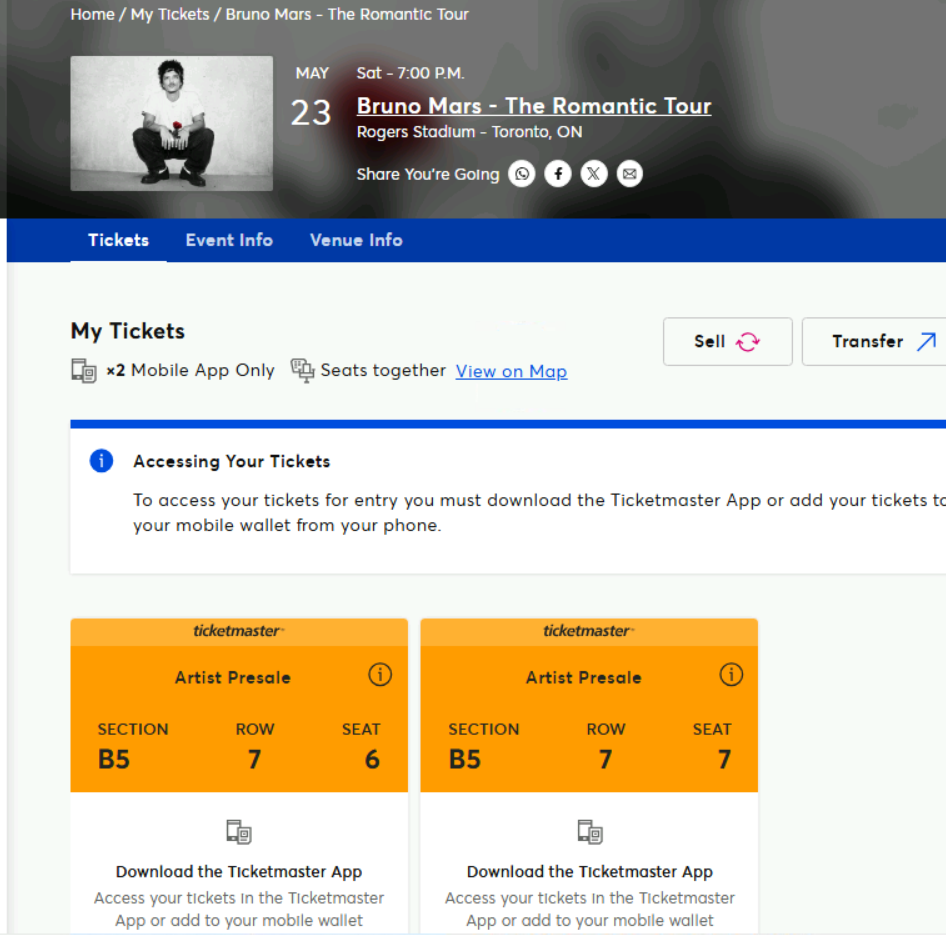Share event on Facebook icon

[557, 174]
